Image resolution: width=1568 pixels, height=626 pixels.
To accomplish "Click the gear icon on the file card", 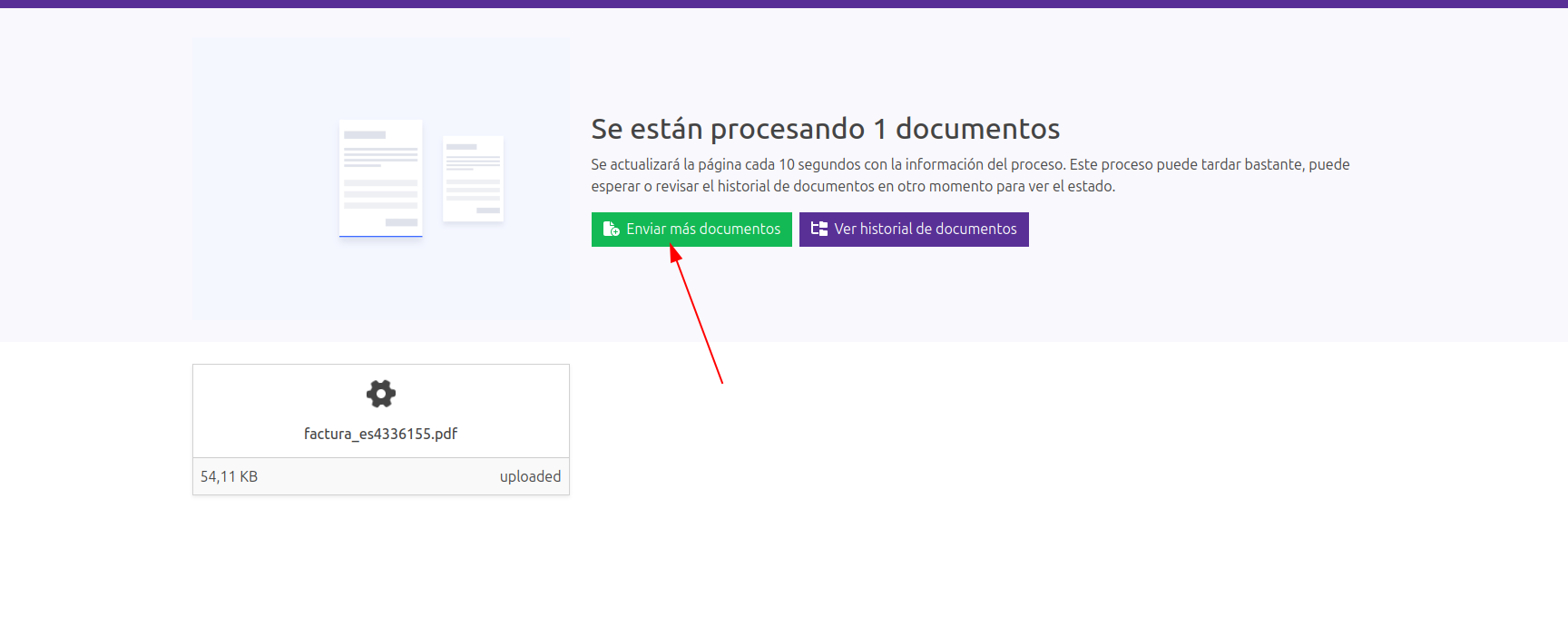I will click(x=381, y=394).
